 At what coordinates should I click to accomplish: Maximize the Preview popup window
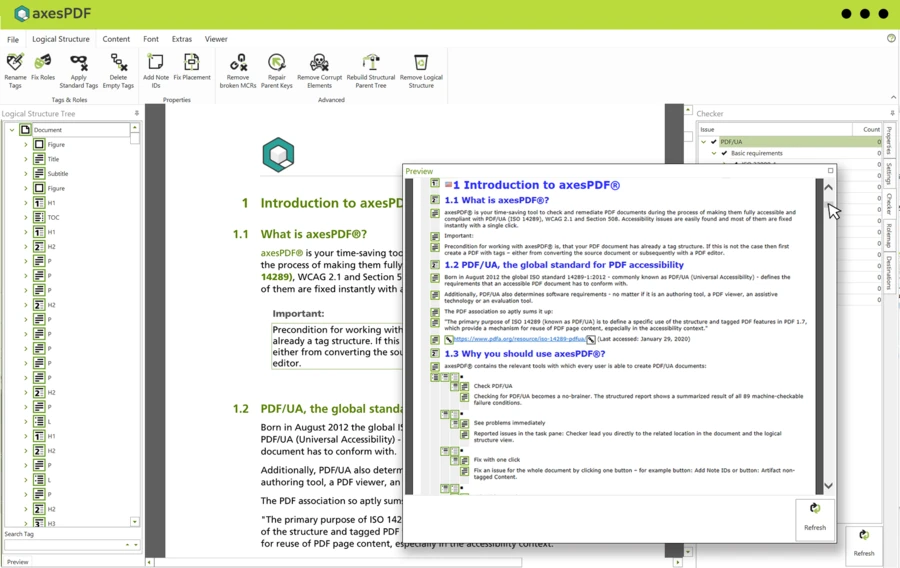click(830, 170)
